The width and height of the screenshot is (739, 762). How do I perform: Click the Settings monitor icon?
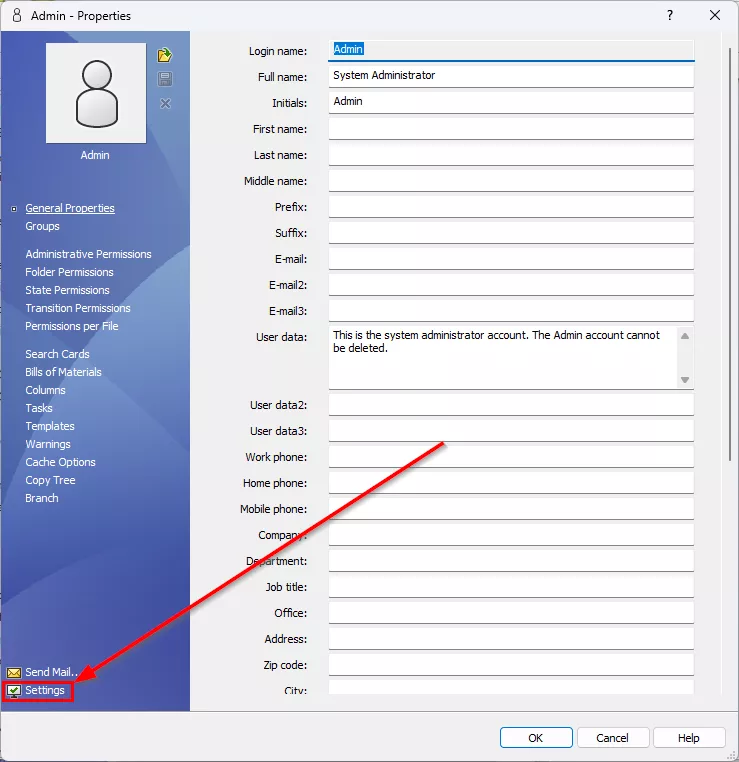coord(14,691)
